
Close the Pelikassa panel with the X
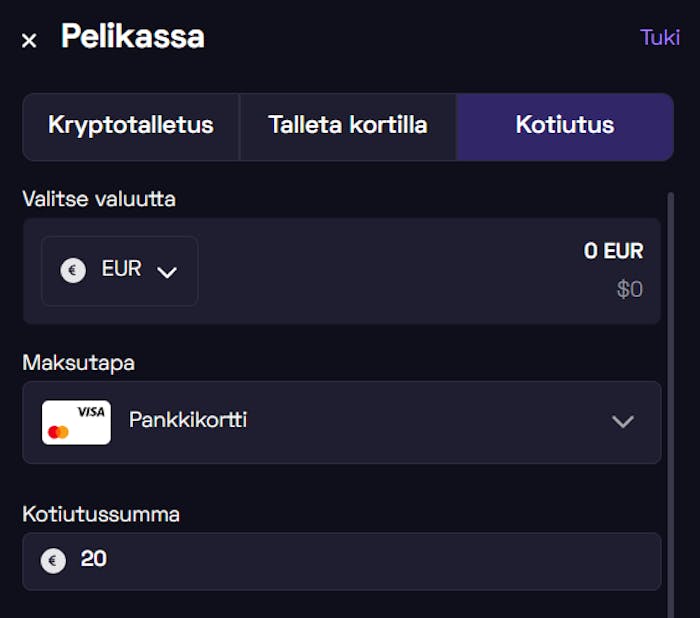coord(29,40)
